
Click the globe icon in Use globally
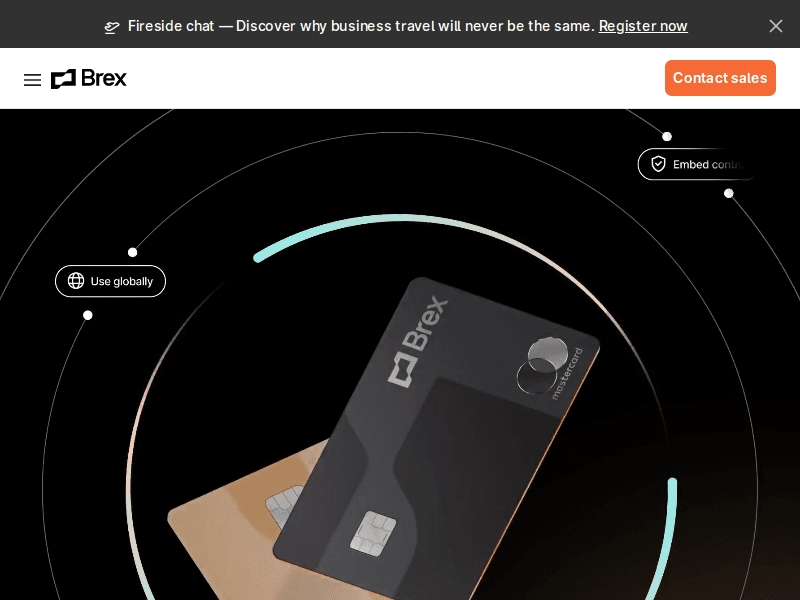(x=76, y=281)
